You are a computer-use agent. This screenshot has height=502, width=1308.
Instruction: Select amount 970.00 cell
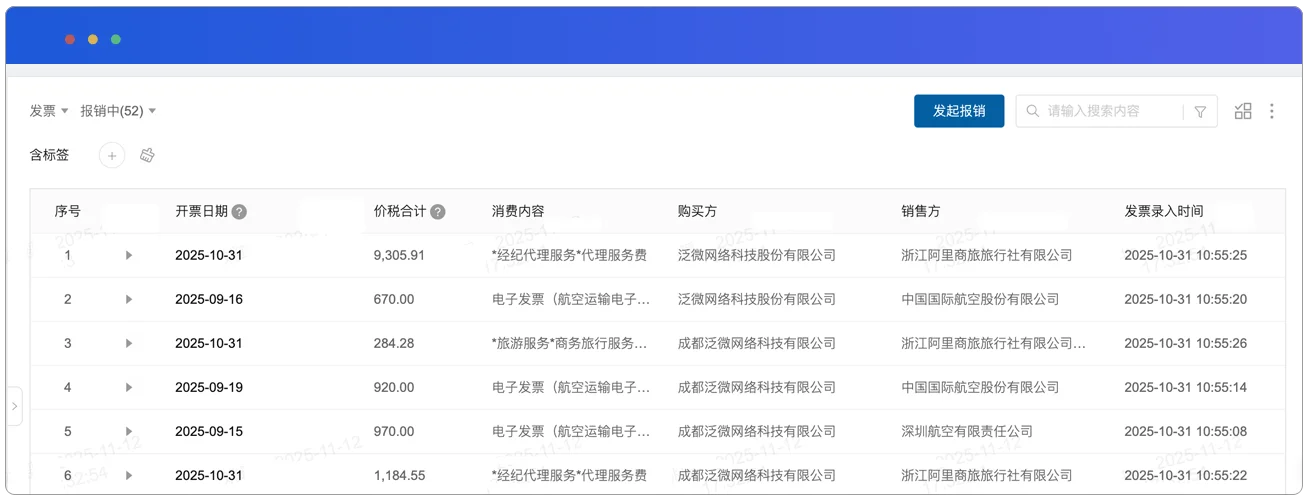394,431
